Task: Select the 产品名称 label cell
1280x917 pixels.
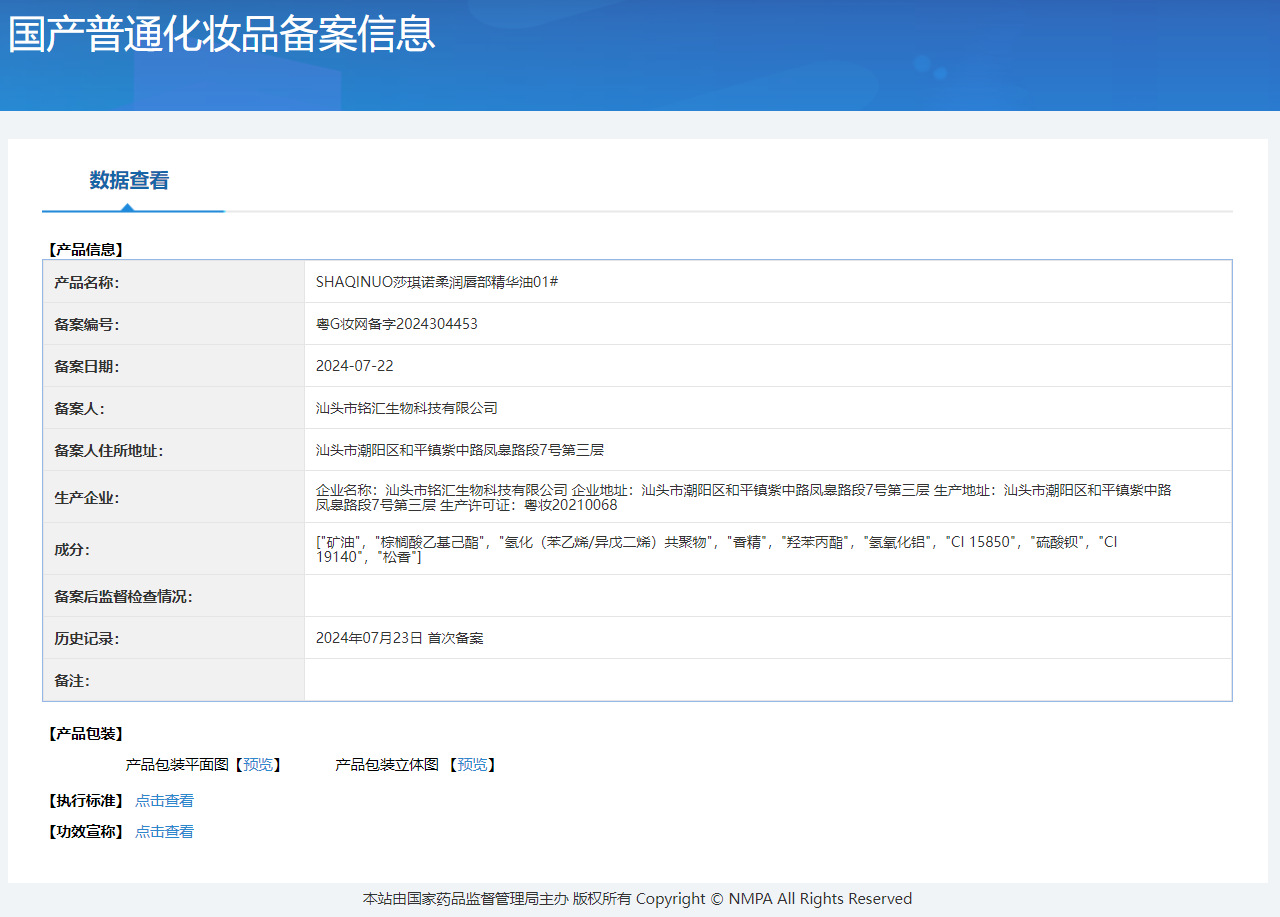Action: [174, 282]
